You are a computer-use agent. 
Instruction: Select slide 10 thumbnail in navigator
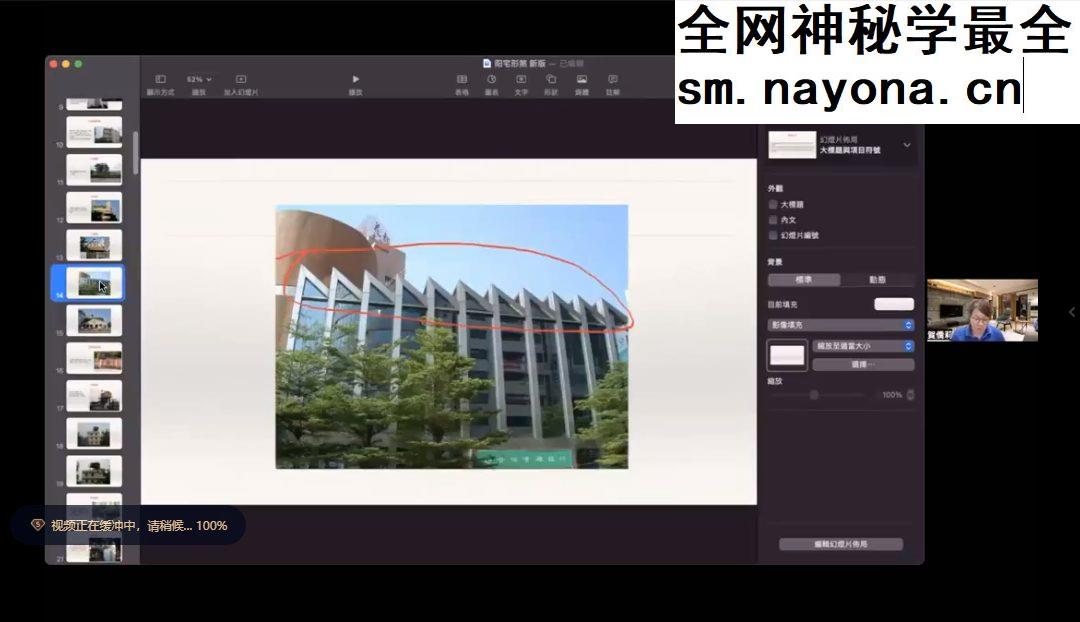(94, 132)
